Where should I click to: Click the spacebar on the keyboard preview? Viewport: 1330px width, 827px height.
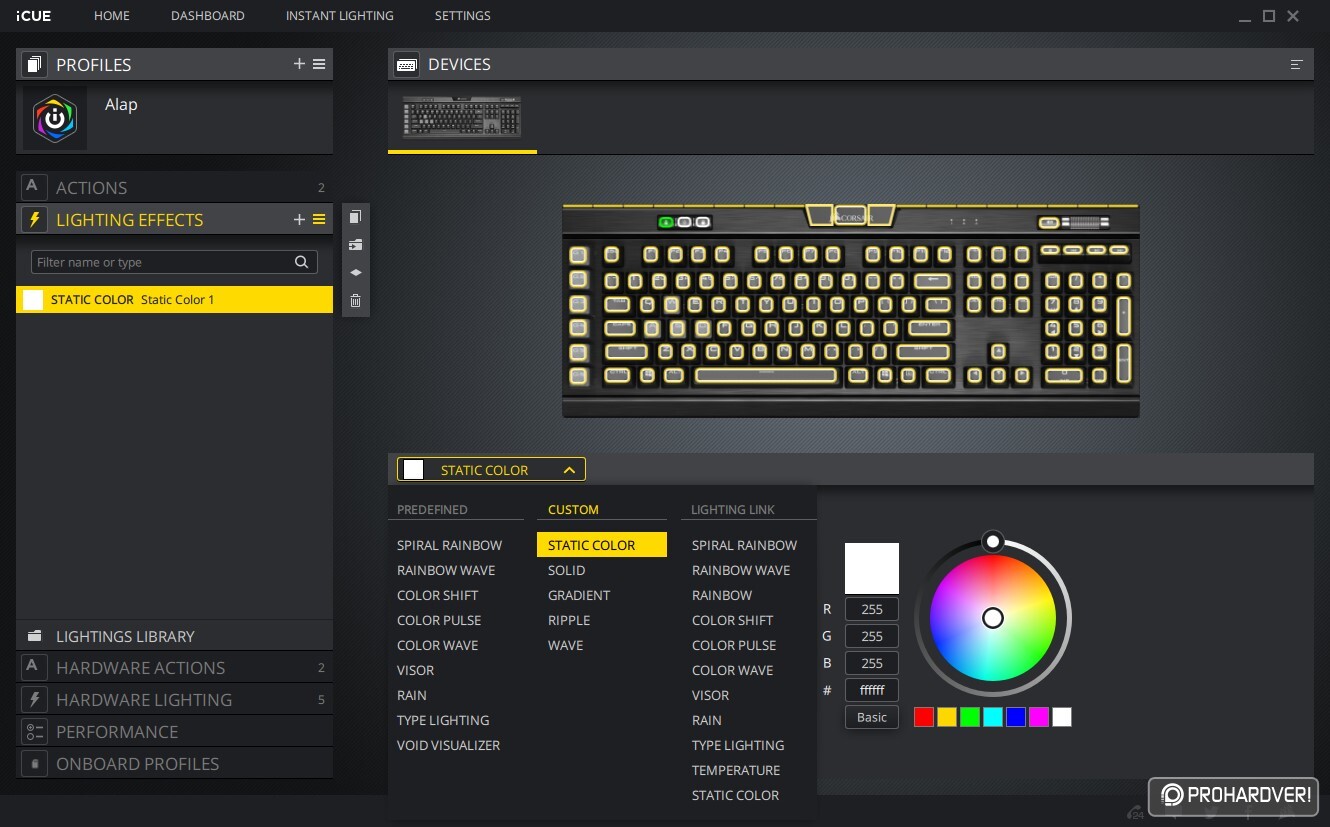click(x=766, y=376)
